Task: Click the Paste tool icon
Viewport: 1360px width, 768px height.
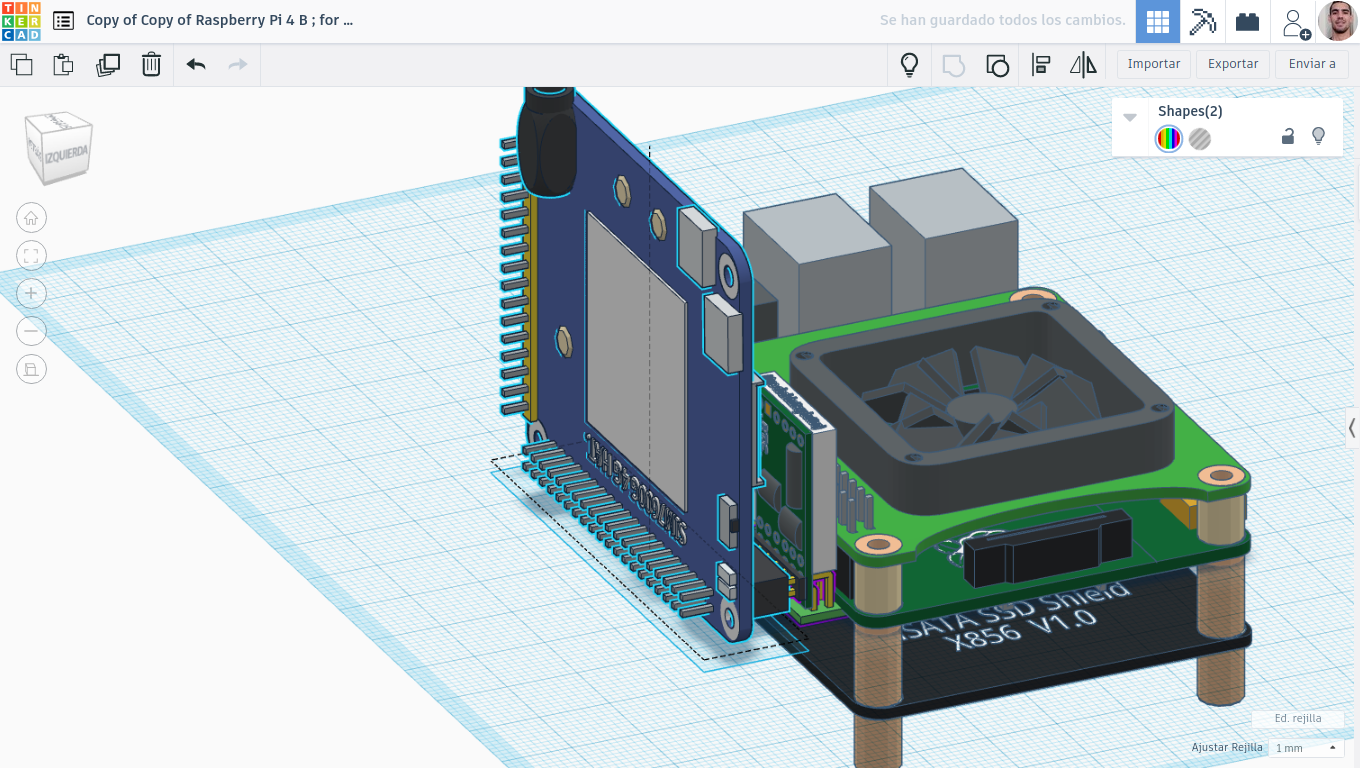Action: (63, 65)
